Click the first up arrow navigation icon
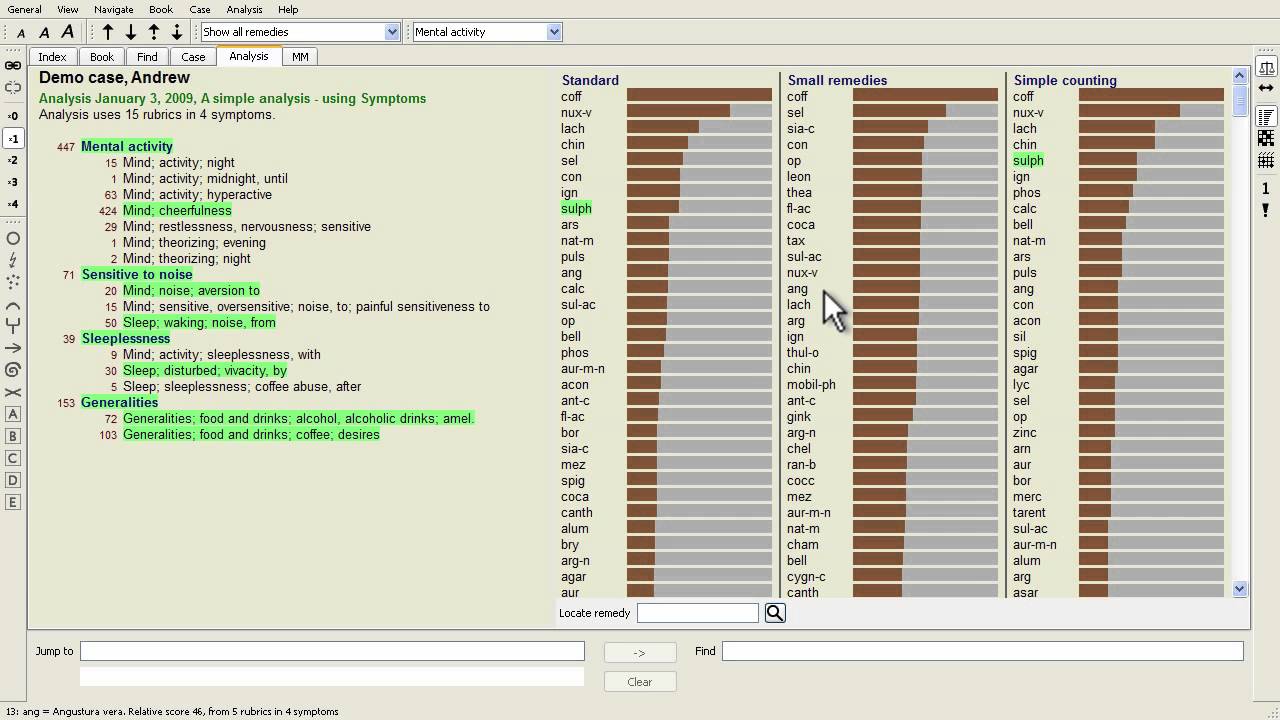1280x720 pixels. (108, 32)
